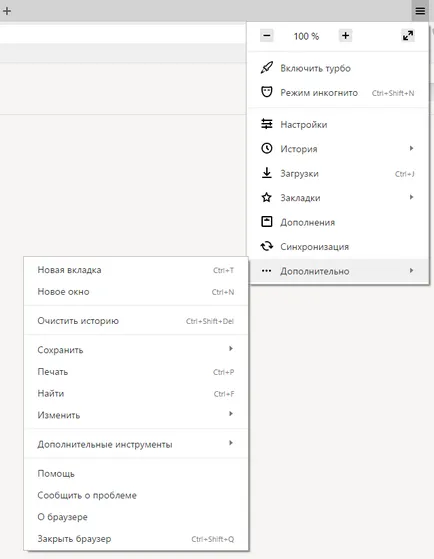This screenshot has width=434, height=559.
Task: Open a new tab with the plus icon
Action: tap(6, 11)
